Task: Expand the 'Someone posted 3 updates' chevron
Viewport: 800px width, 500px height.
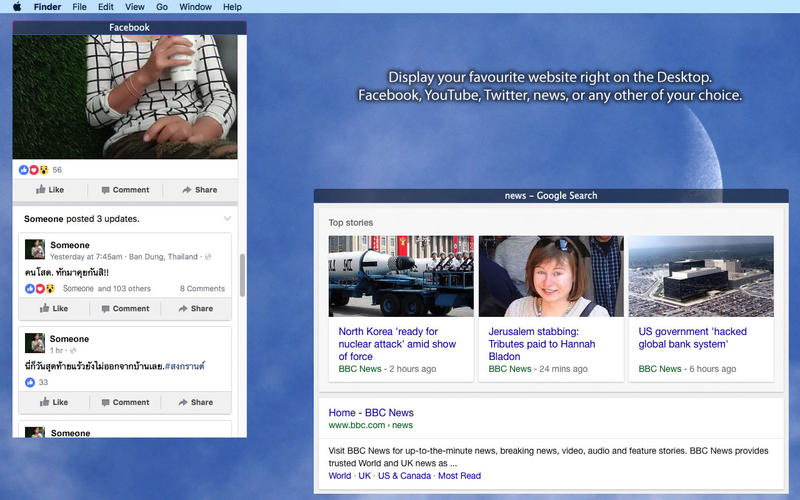Action: coord(227,219)
